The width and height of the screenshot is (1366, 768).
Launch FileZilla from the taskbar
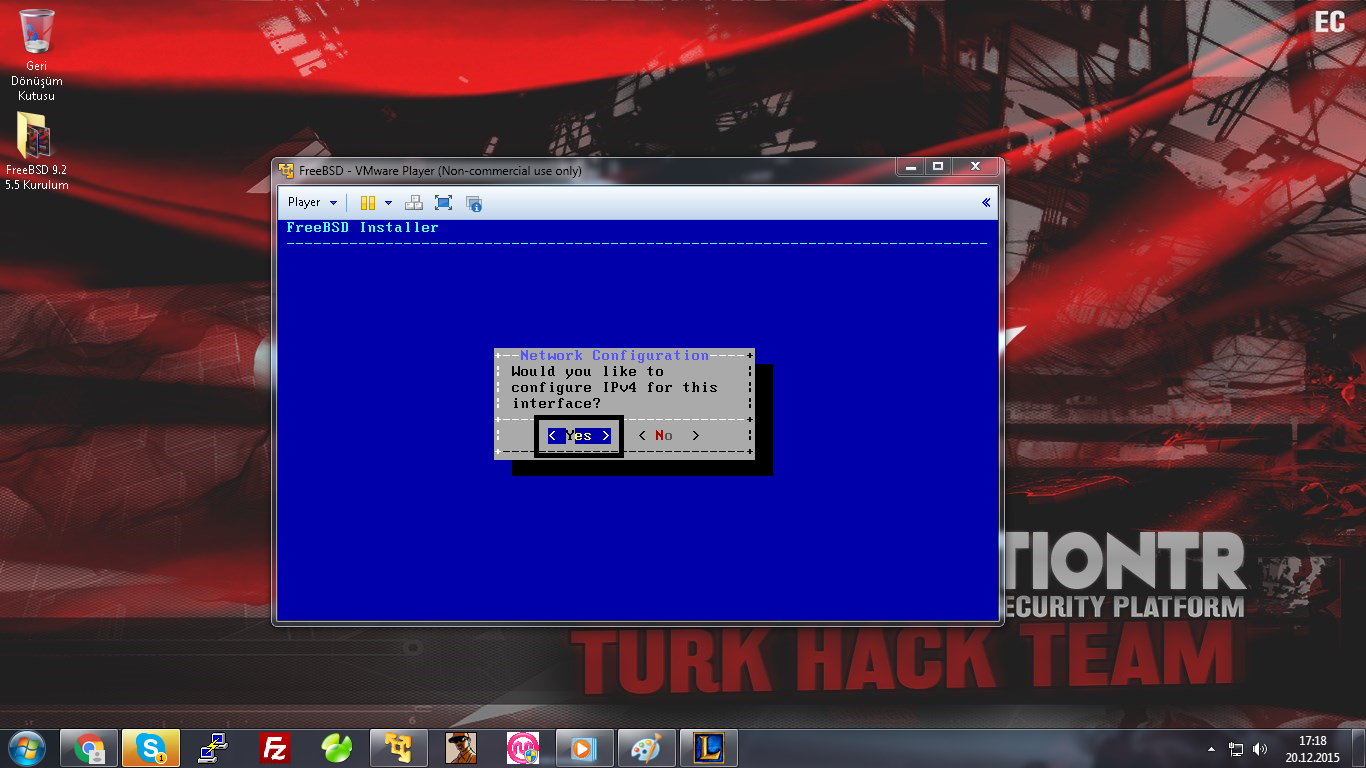275,748
